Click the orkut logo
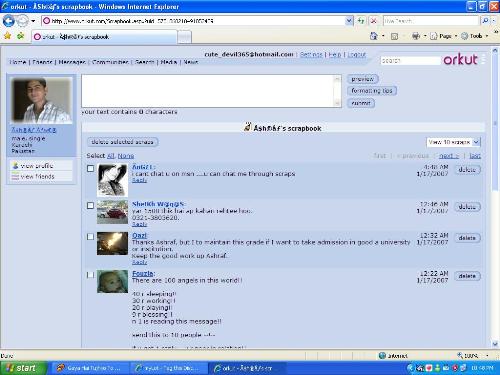The width and height of the screenshot is (500, 375). tap(460, 60)
